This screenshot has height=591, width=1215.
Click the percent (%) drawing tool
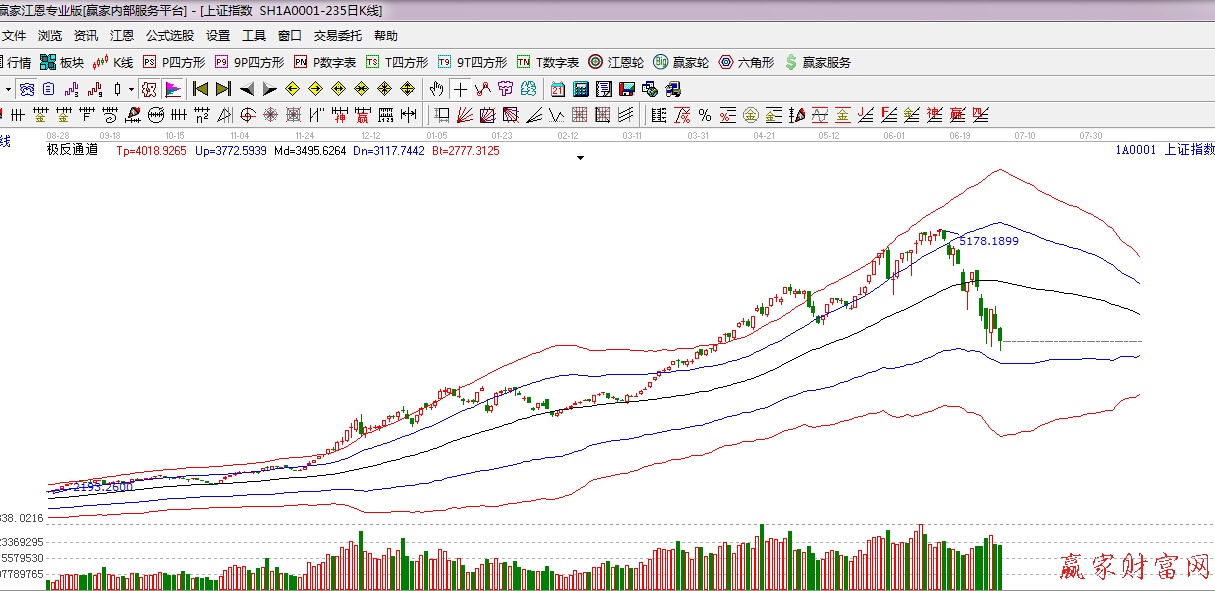[x=705, y=114]
